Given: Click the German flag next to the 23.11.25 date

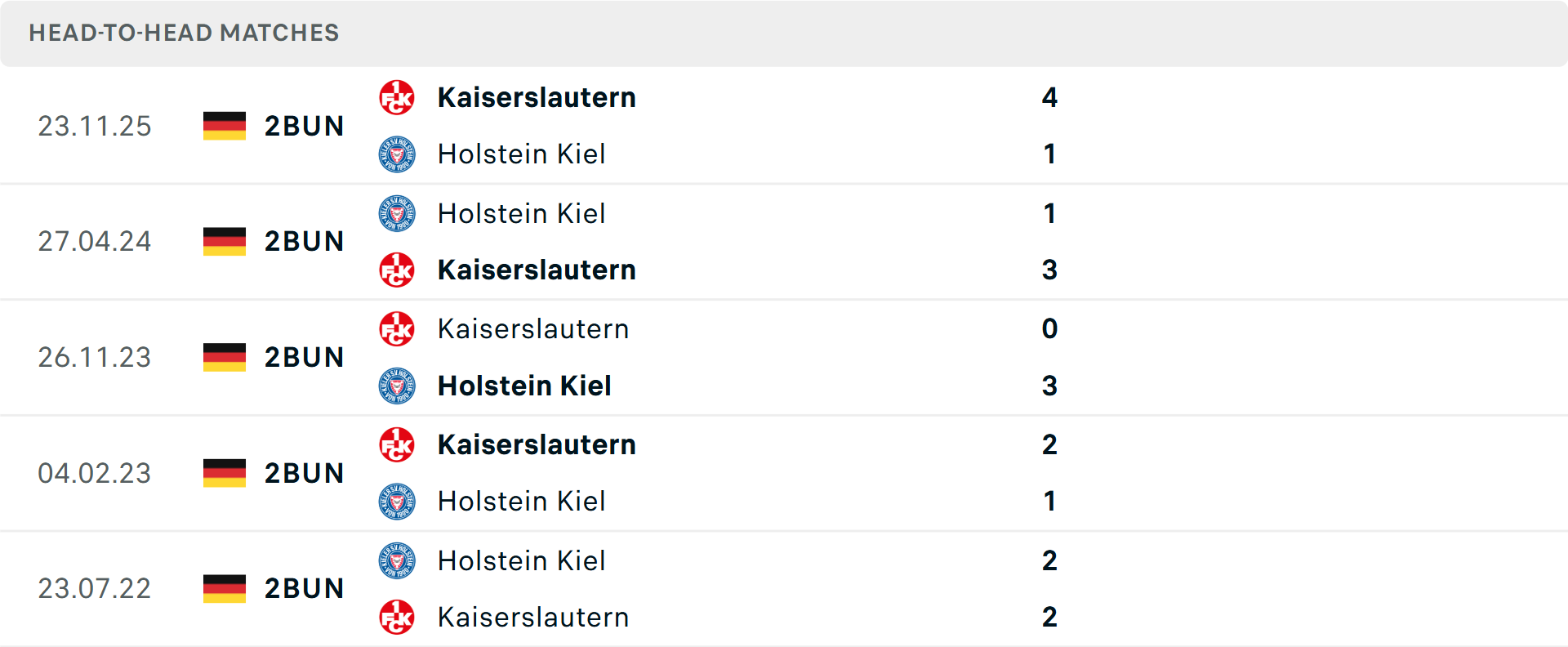Looking at the screenshot, I should tap(223, 126).
